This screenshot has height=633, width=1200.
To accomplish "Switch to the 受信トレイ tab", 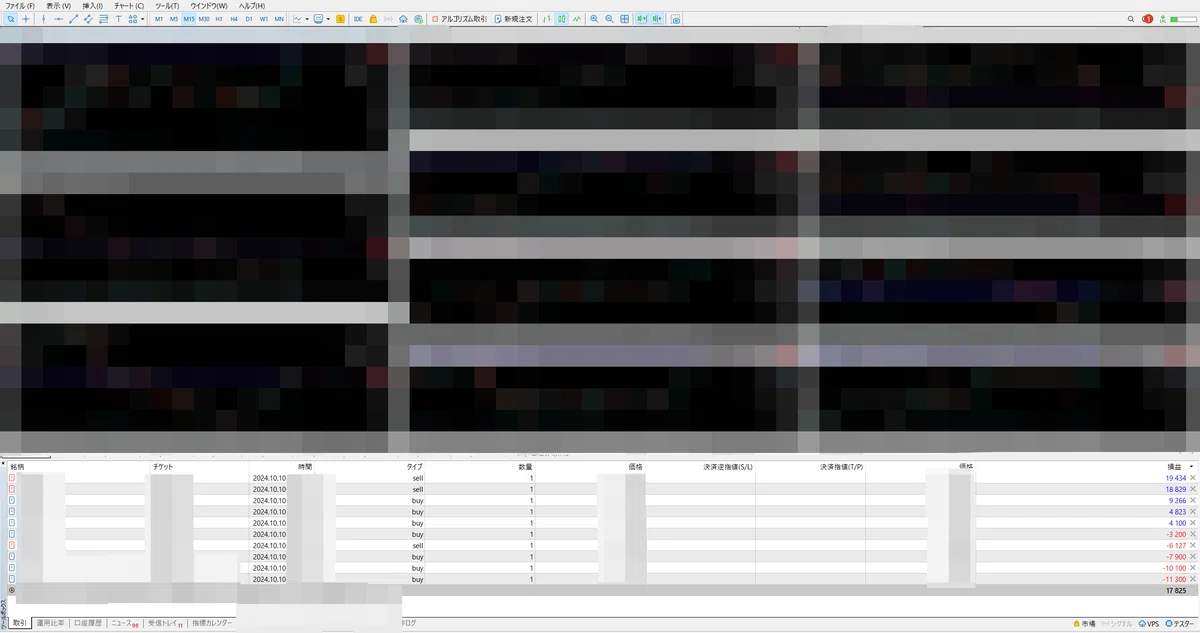I will pyautogui.click(x=165, y=623).
